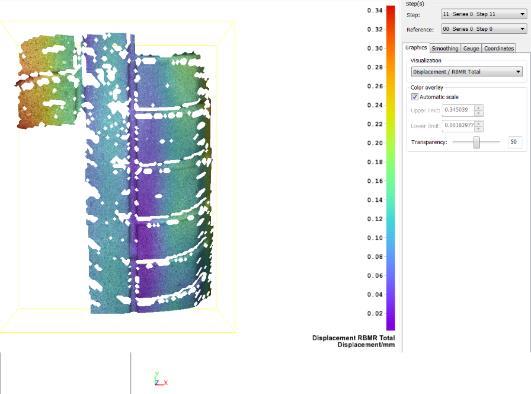Toggle the Automatic scale checkbox
Screen dimensions: 531x394
[x=415, y=97]
